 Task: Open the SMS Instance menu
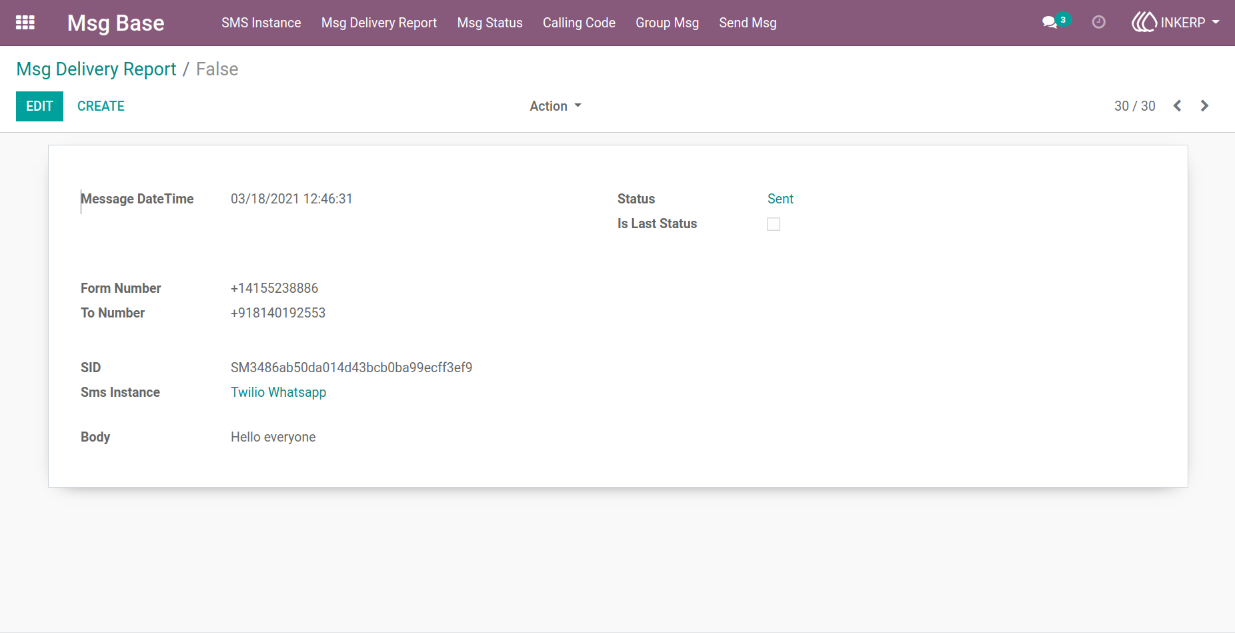coord(261,23)
